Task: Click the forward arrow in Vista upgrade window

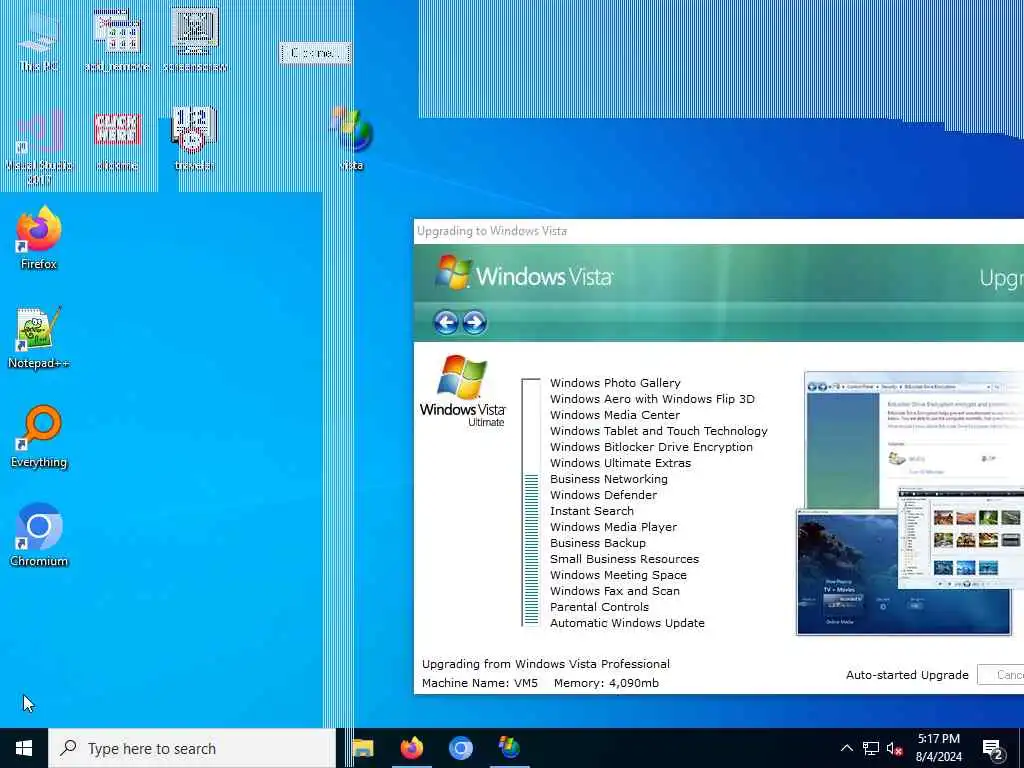Action: [x=475, y=322]
